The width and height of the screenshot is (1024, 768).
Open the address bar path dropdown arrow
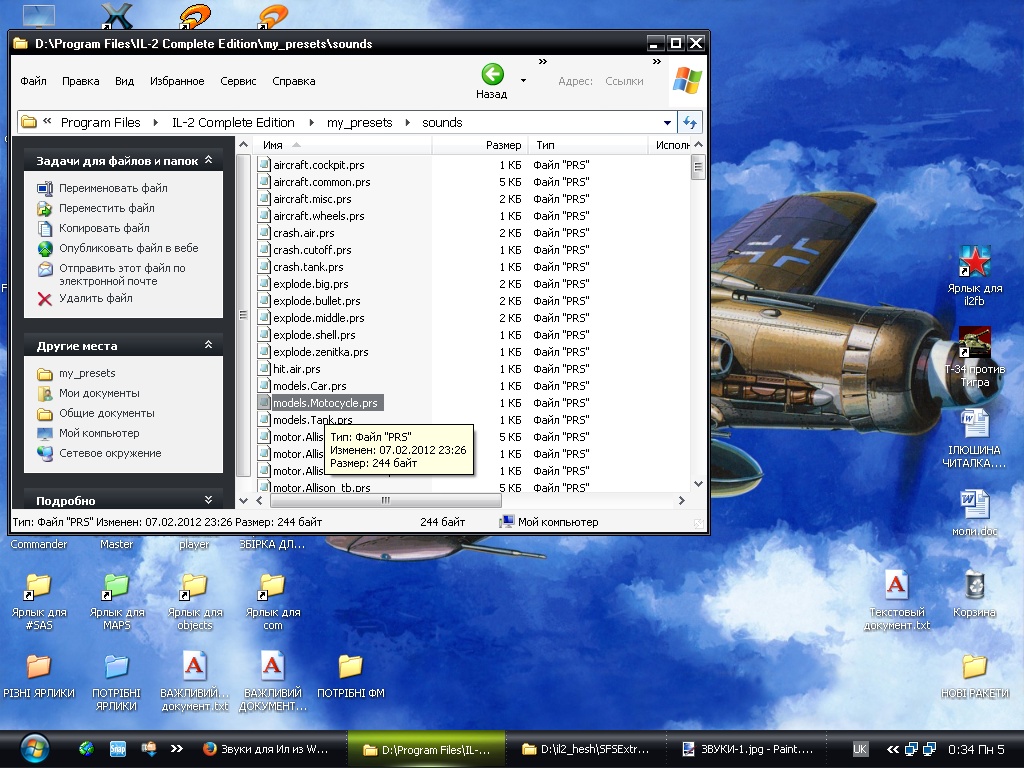point(667,123)
